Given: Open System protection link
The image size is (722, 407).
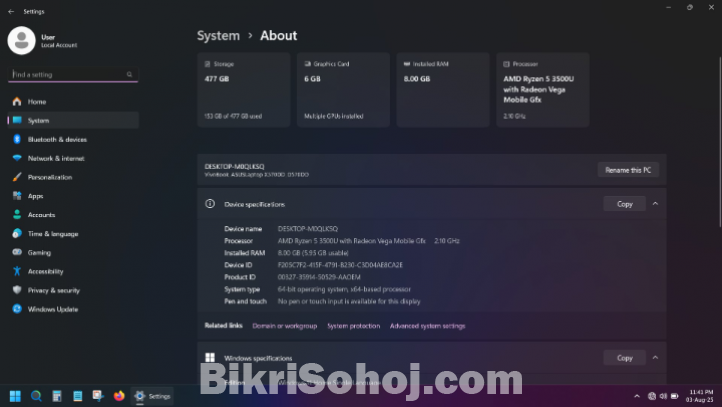Looking at the screenshot, I should [354, 326].
